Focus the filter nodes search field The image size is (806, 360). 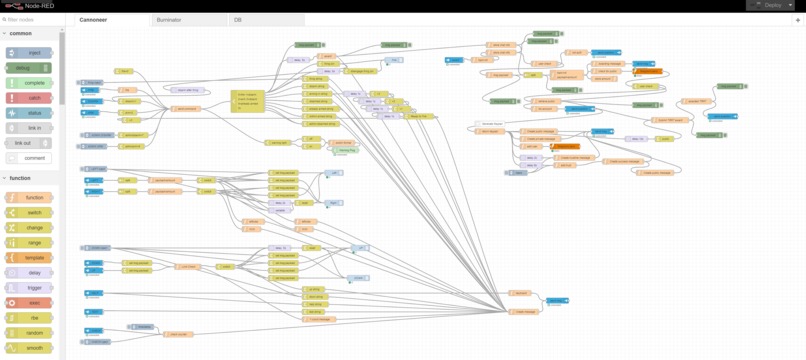click(32, 20)
